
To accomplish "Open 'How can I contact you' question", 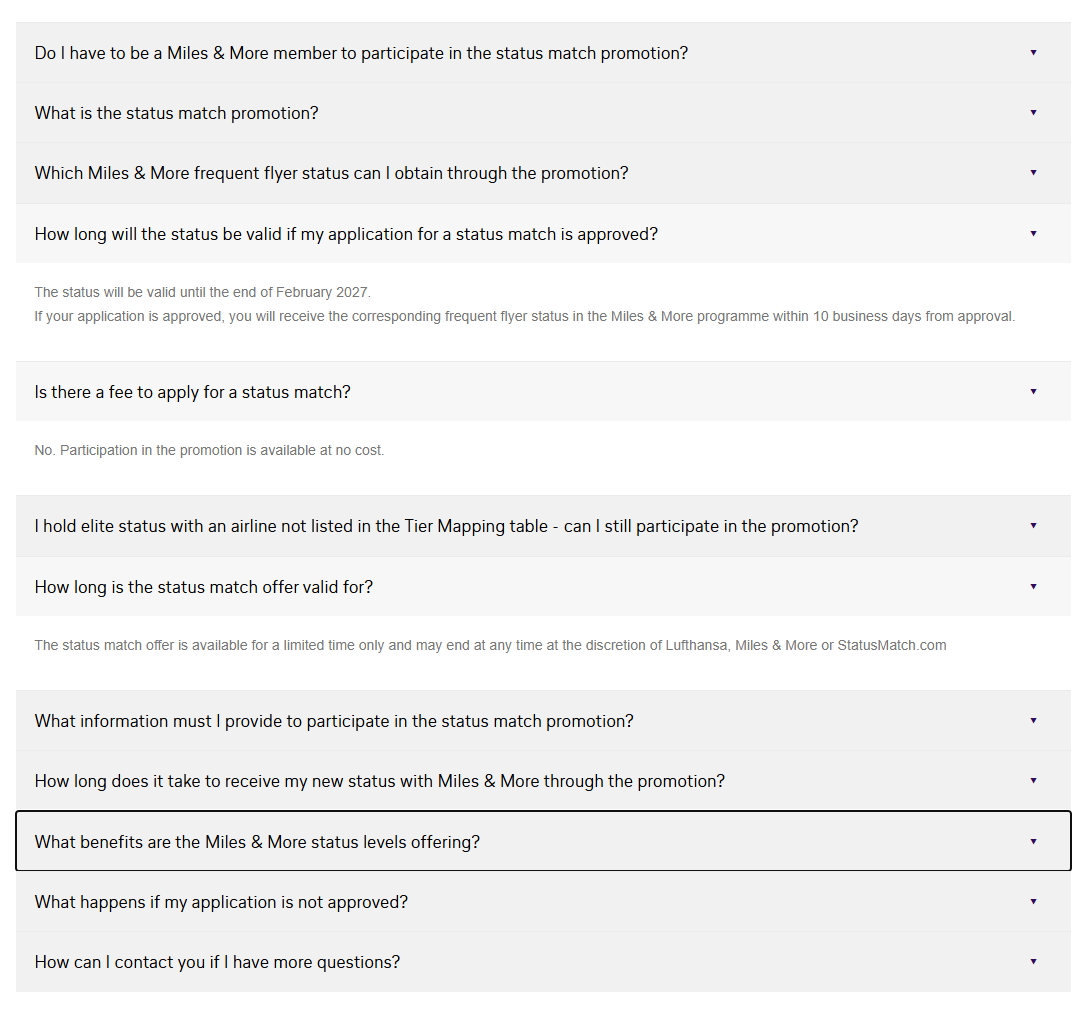I will pyautogui.click(x=217, y=962).
